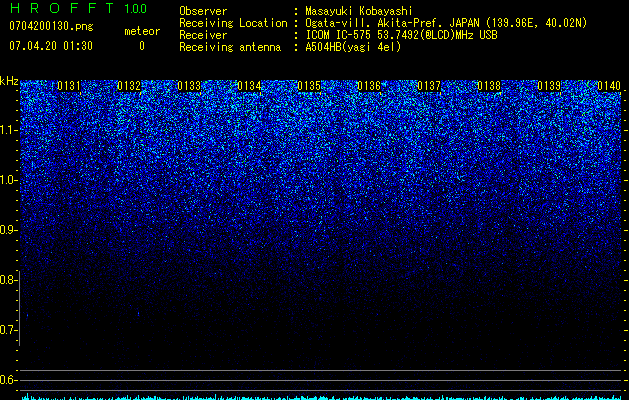This screenshot has width=629, height=400.
Task: Click the 1.1 frequency axis label
Action: [8, 130]
